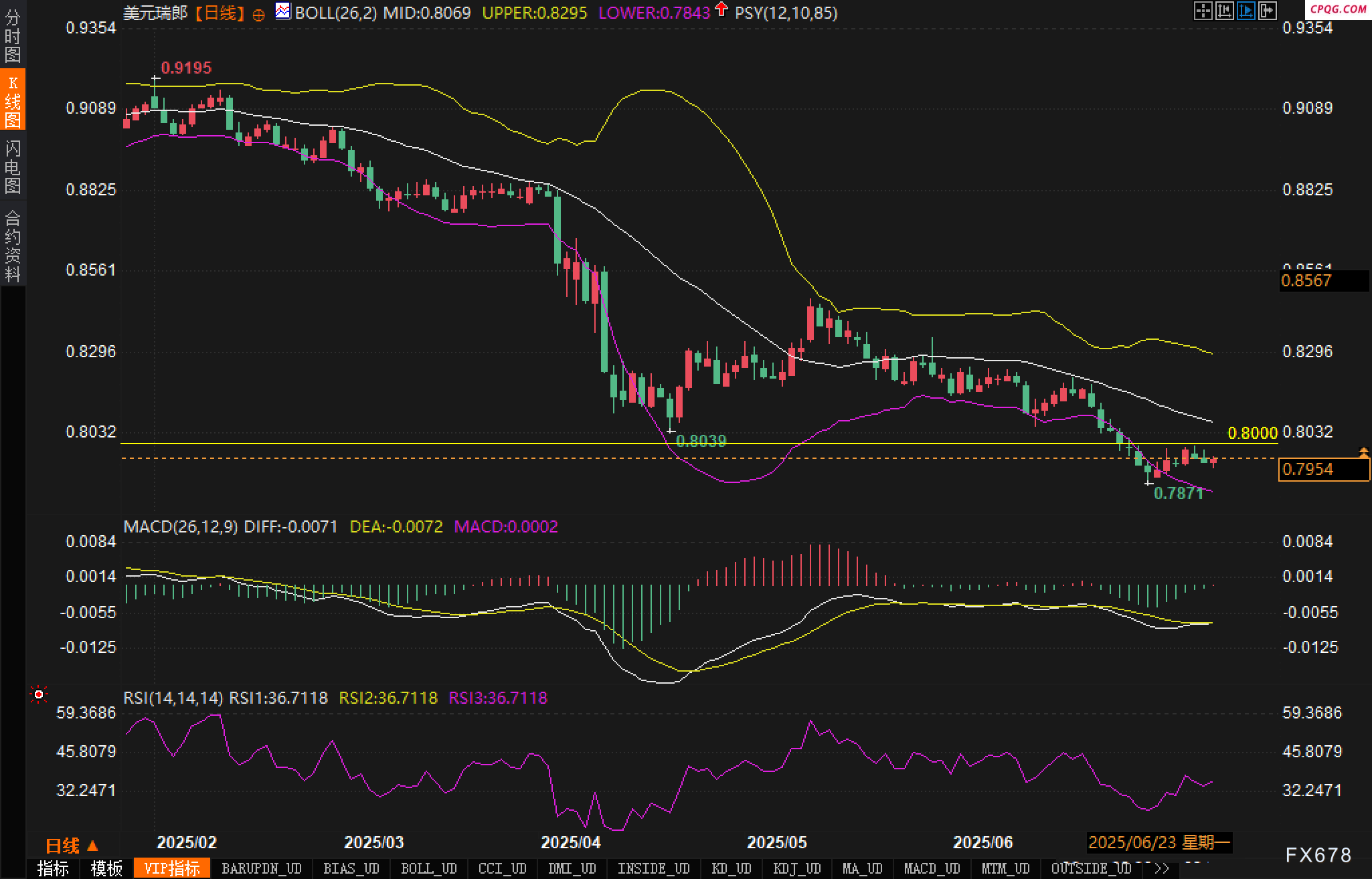Apply the MACD_UD indicator

932,869
